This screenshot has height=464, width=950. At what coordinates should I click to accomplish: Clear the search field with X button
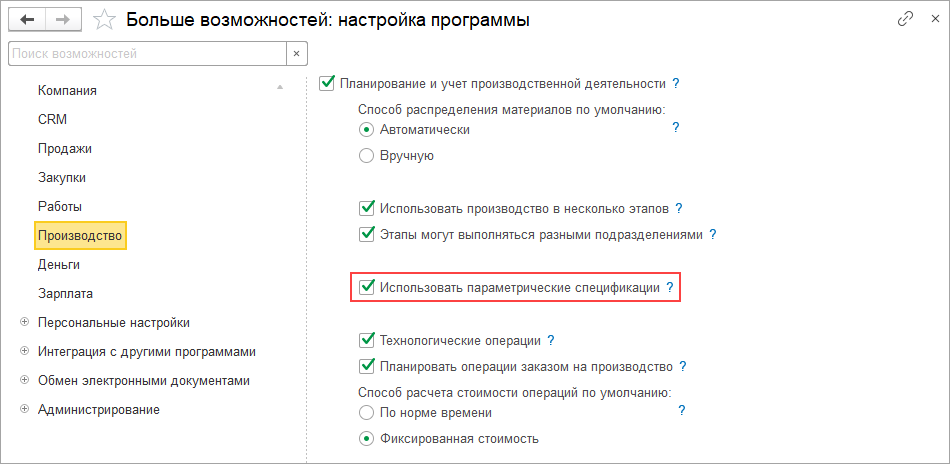pos(296,53)
